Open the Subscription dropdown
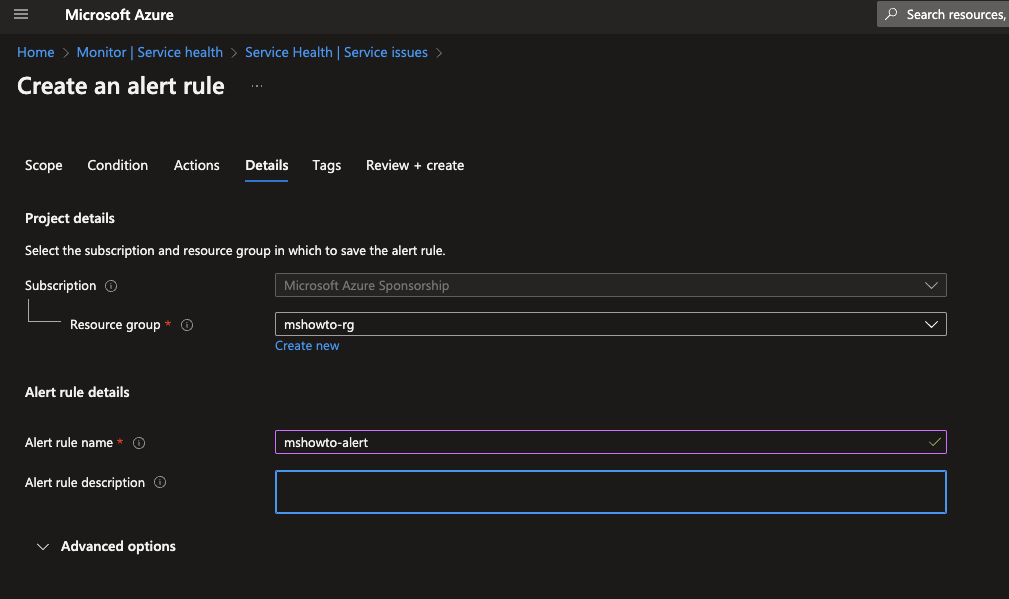This screenshot has width=1009, height=599. (611, 285)
